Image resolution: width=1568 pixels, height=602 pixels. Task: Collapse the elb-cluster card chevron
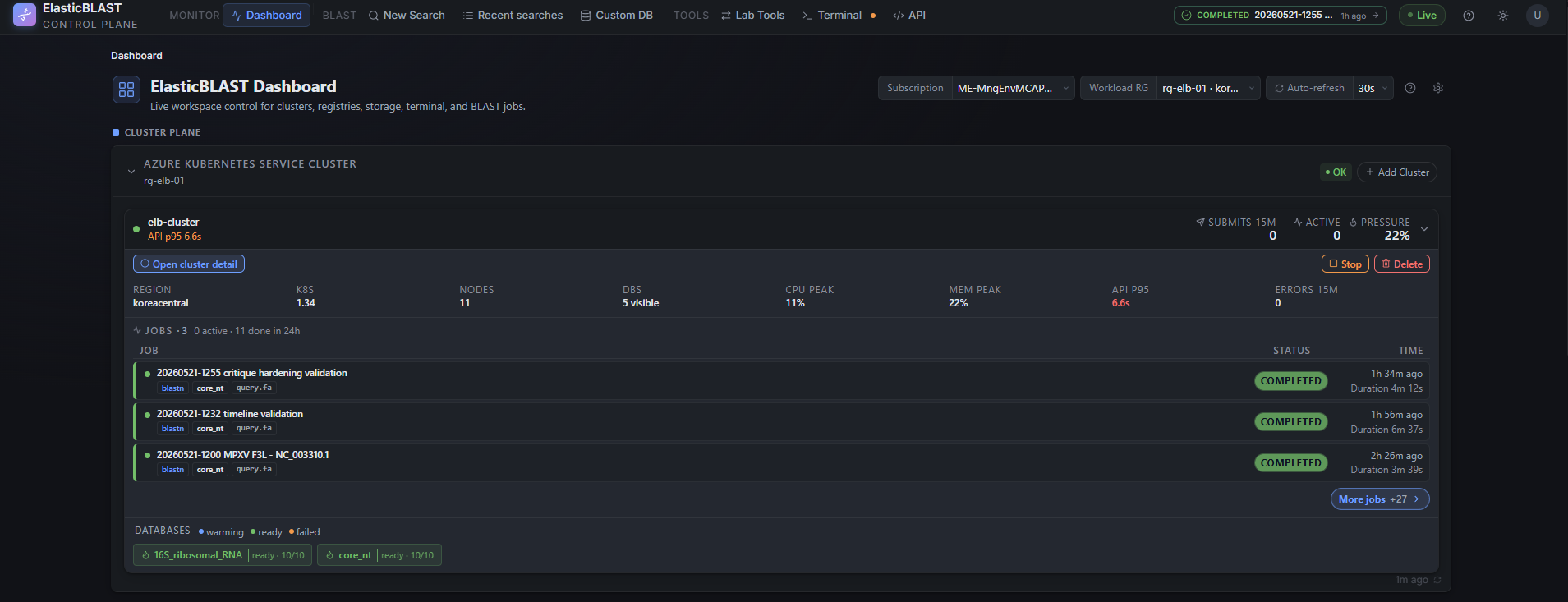point(1424,229)
